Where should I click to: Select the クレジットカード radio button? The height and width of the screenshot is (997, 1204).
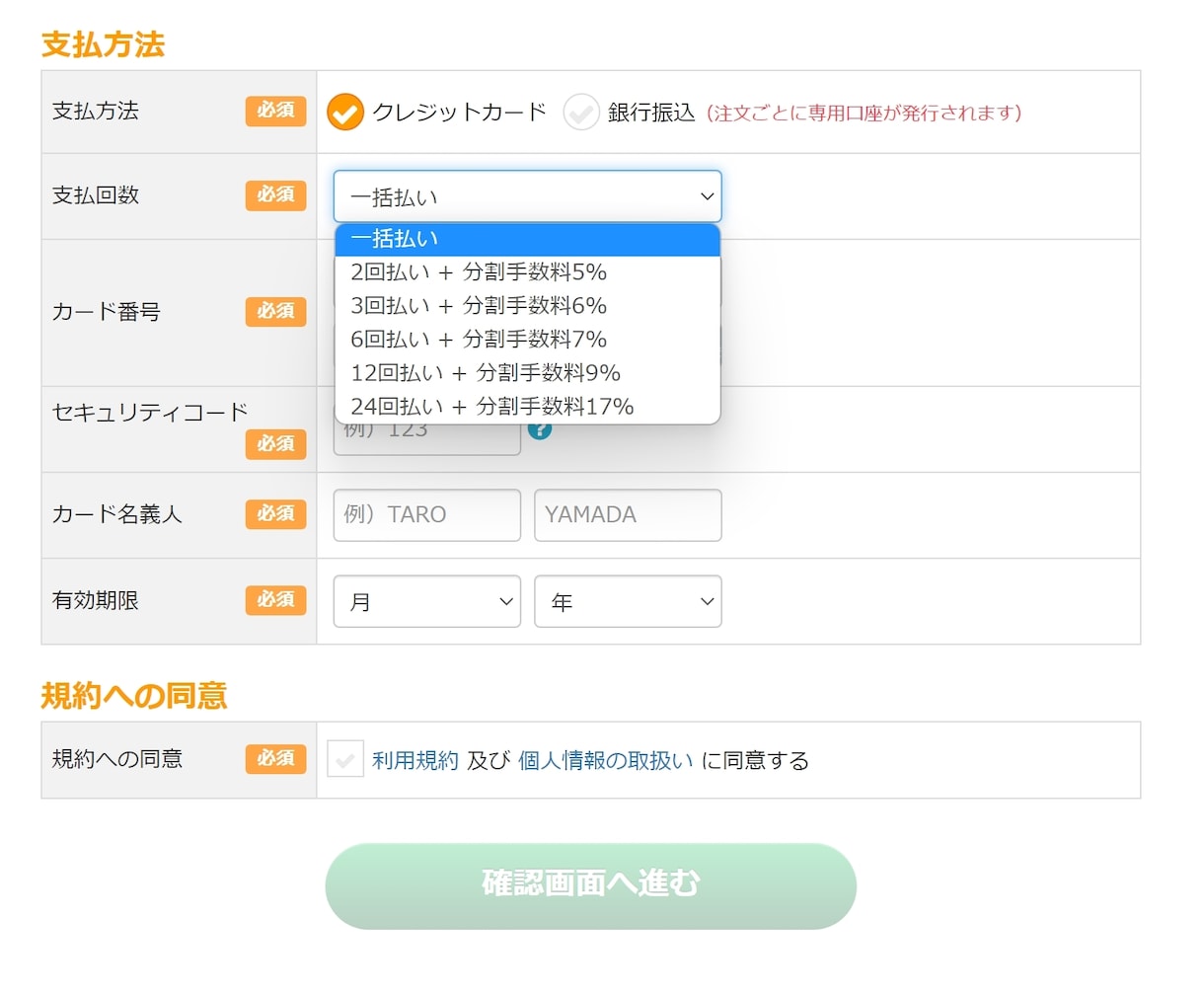coord(345,113)
